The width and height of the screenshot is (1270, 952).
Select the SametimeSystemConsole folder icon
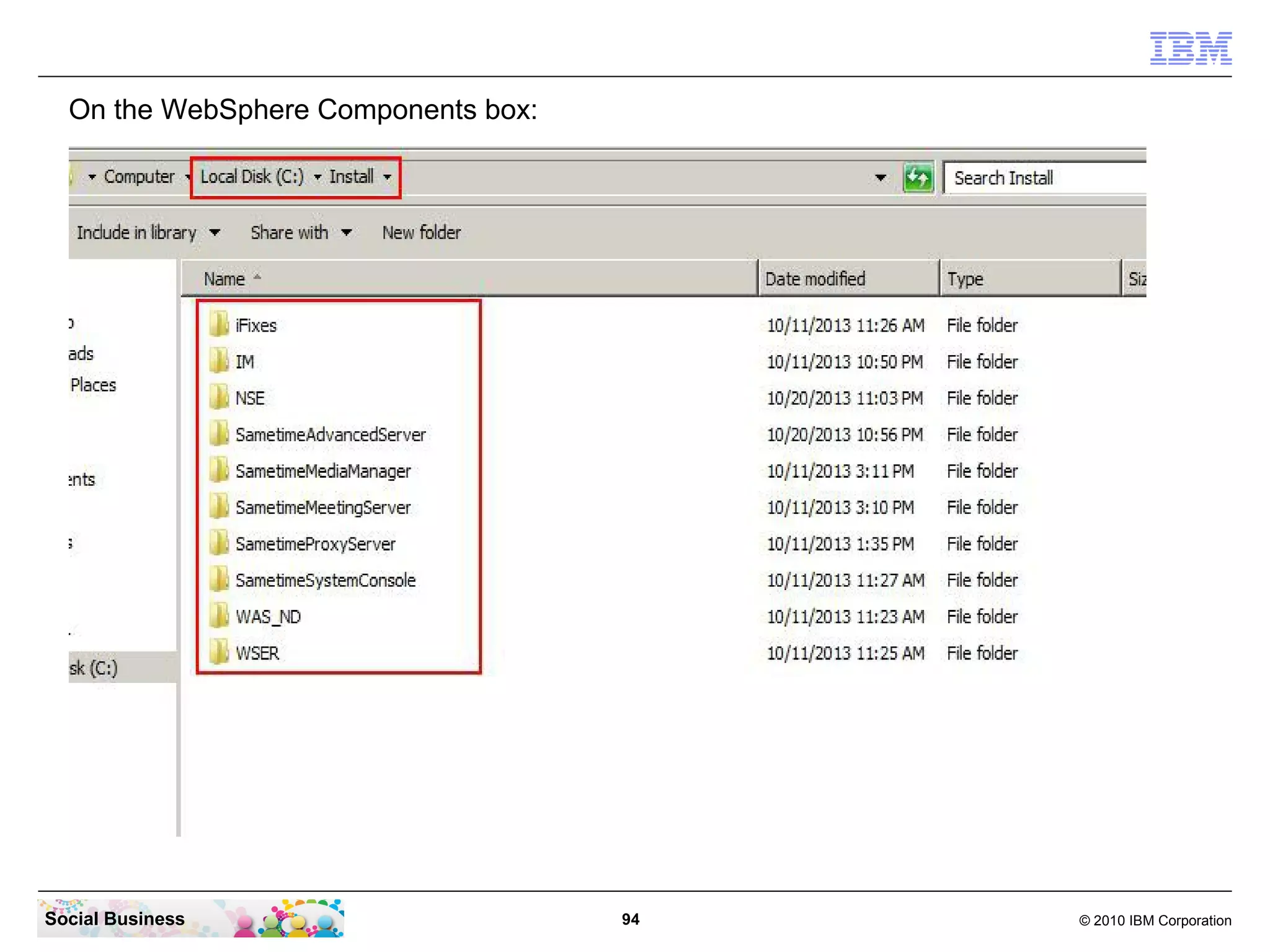tap(219, 580)
